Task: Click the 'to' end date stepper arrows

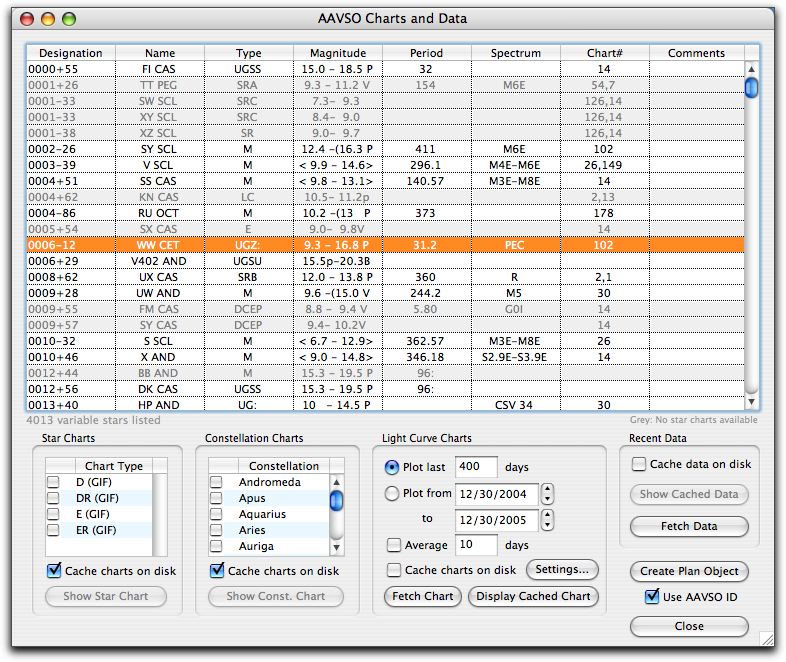Action: pos(548,520)
